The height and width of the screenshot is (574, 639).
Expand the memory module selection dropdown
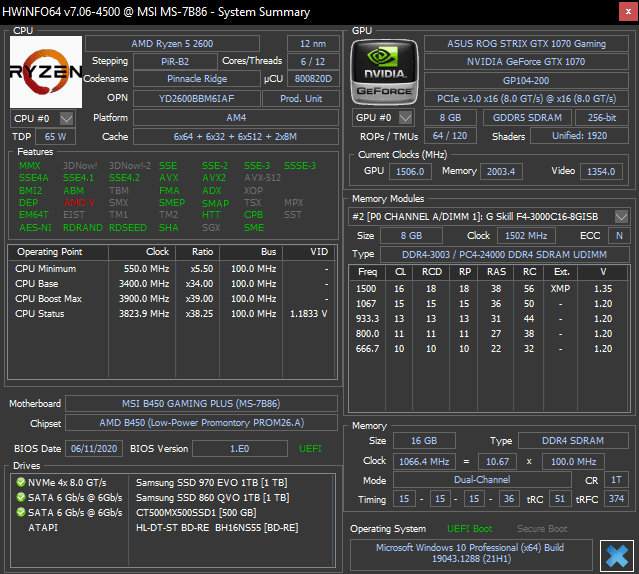pos(621,216)
